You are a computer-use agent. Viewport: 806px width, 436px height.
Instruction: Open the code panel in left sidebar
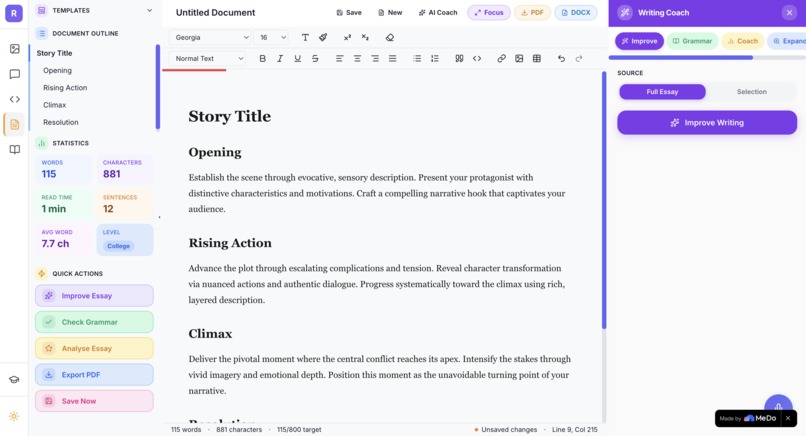[14, 99]
